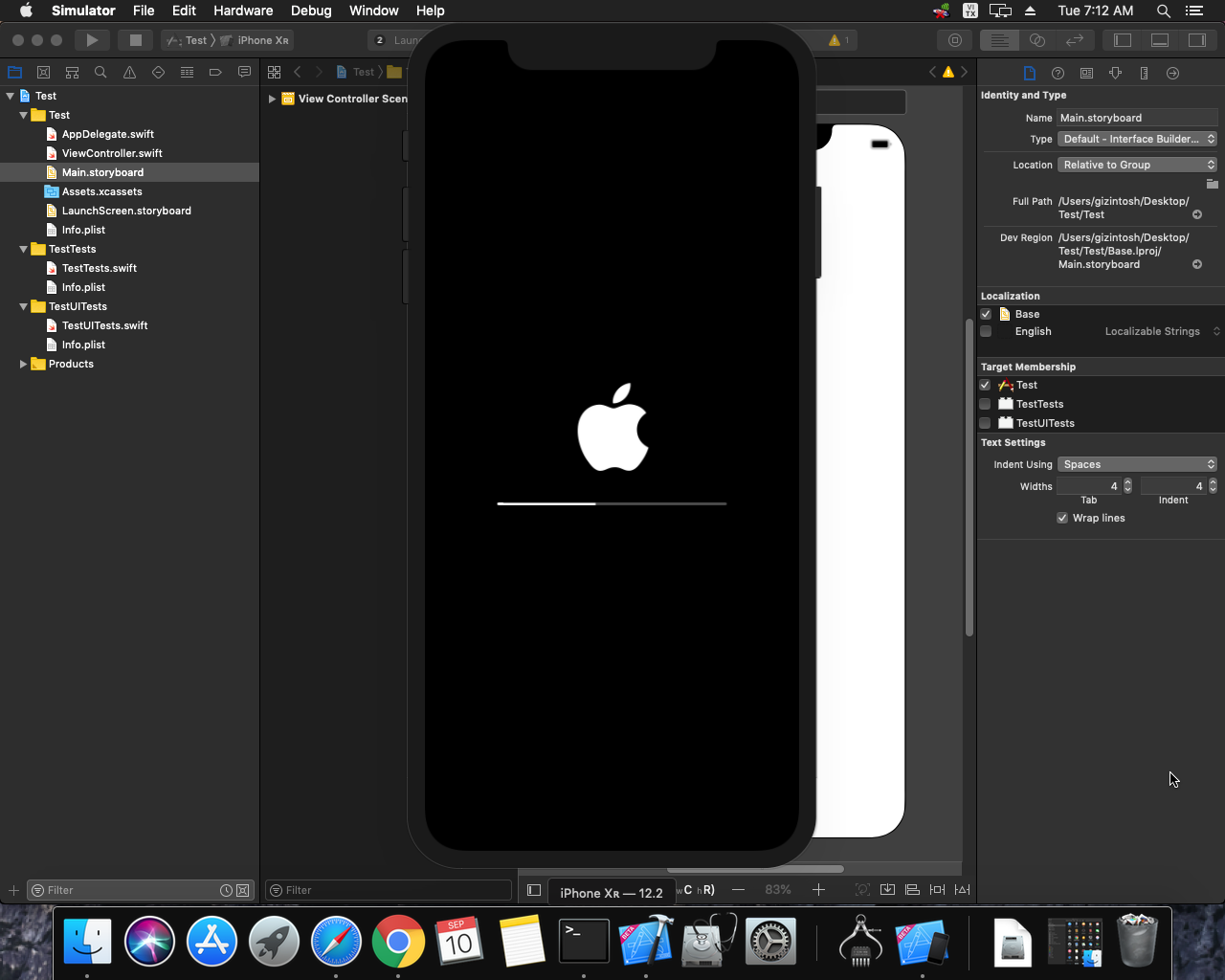Open the related items grid menu

click(274, 73)
